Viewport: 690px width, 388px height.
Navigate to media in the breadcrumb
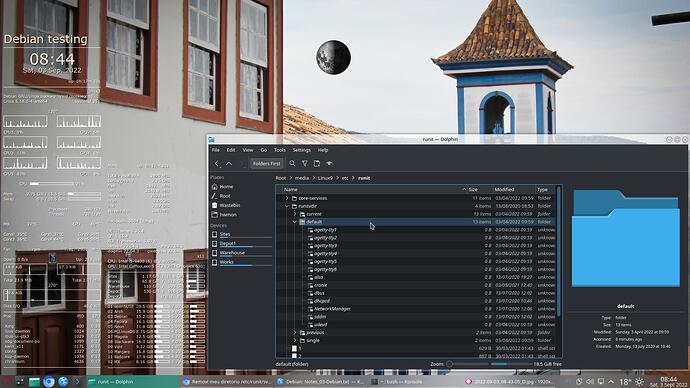[302, 178]
